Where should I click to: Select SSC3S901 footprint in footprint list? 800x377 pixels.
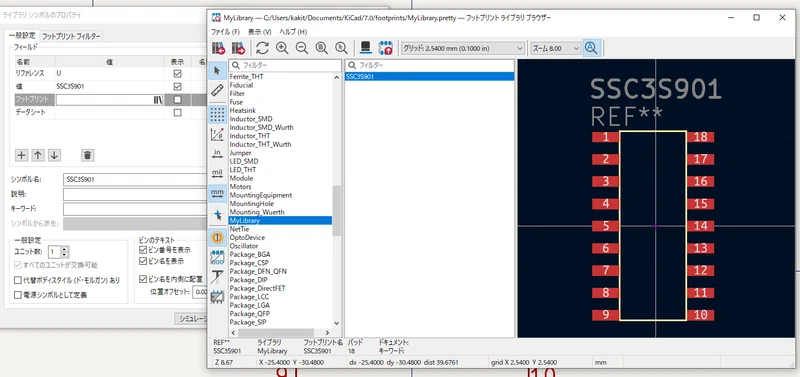pos(429,77)
